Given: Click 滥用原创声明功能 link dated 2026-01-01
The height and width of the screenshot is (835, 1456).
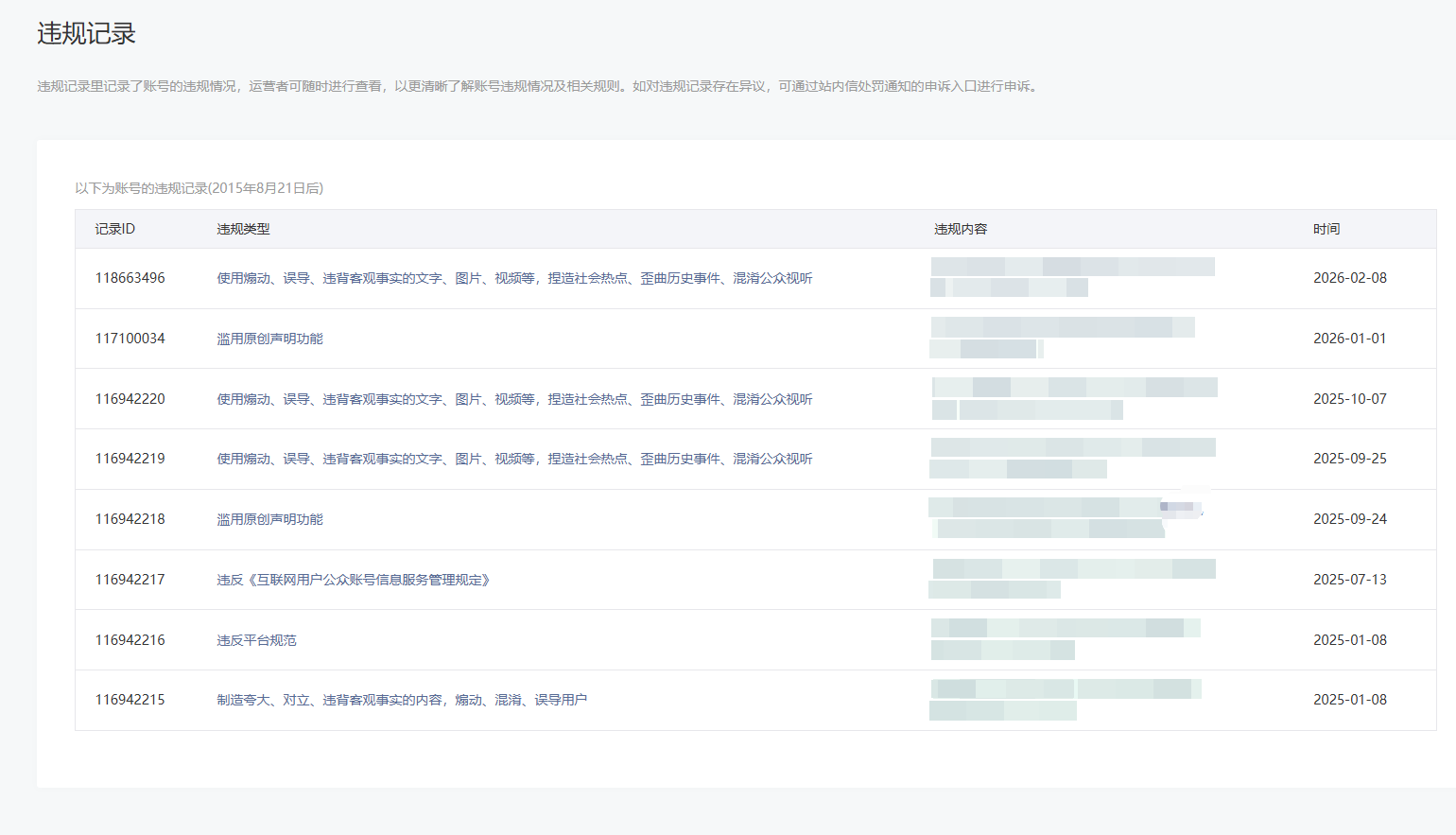Looking at the screenshot, I should [x=269, y=339].
